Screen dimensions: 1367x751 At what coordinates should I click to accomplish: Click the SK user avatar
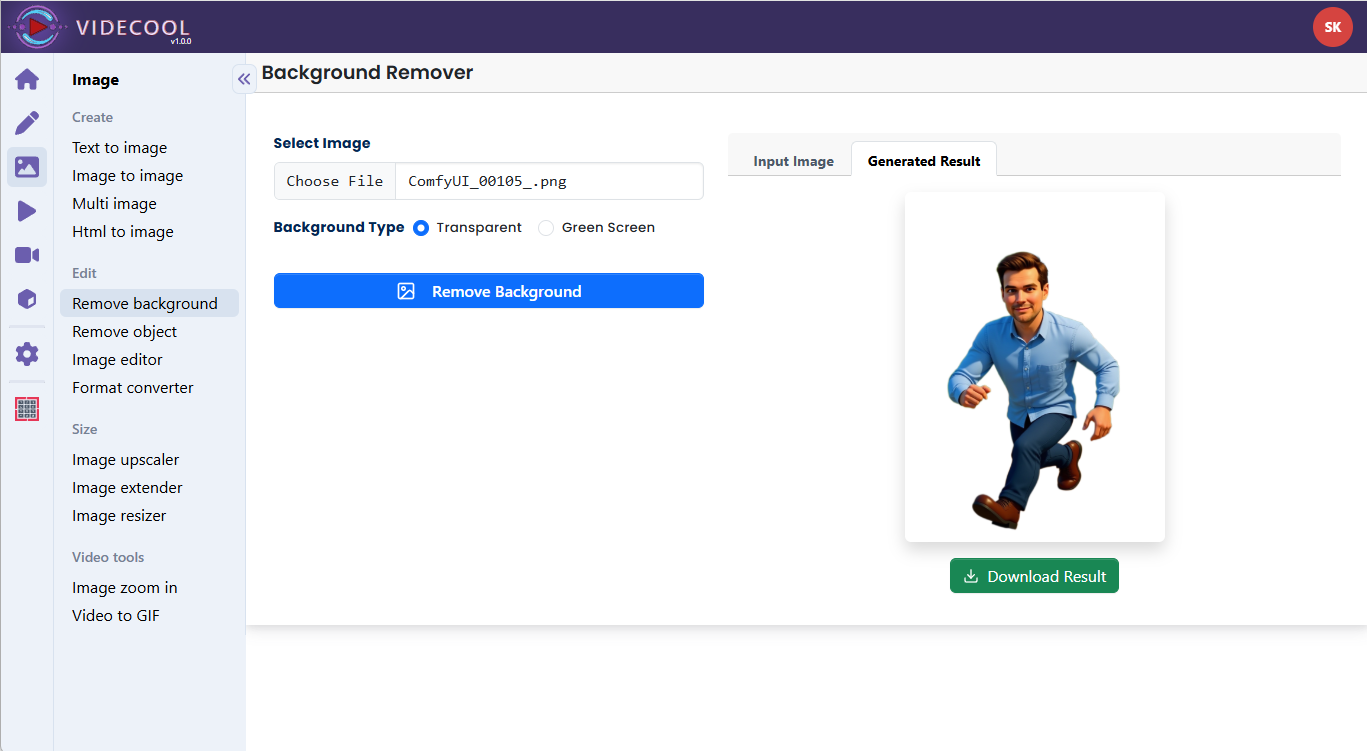click(x=1332, y=27)
